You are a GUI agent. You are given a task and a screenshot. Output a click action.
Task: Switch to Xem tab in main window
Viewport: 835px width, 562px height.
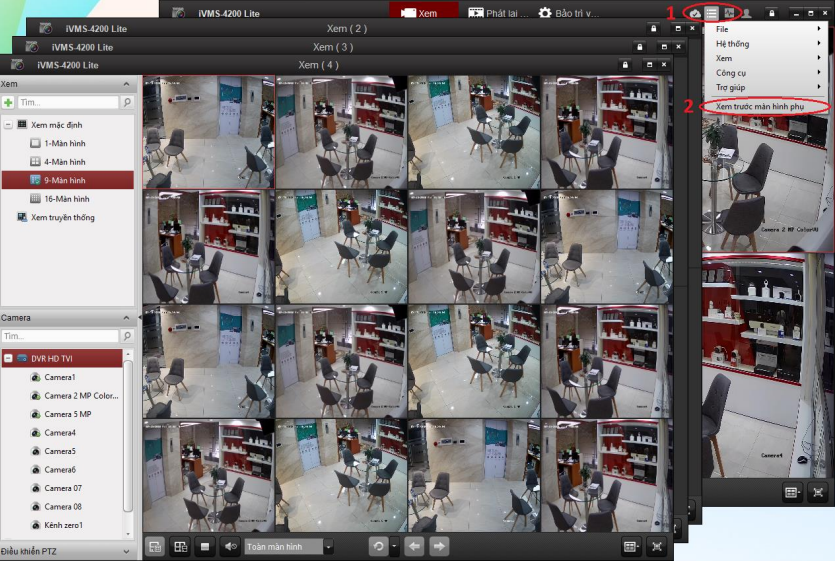424,13
